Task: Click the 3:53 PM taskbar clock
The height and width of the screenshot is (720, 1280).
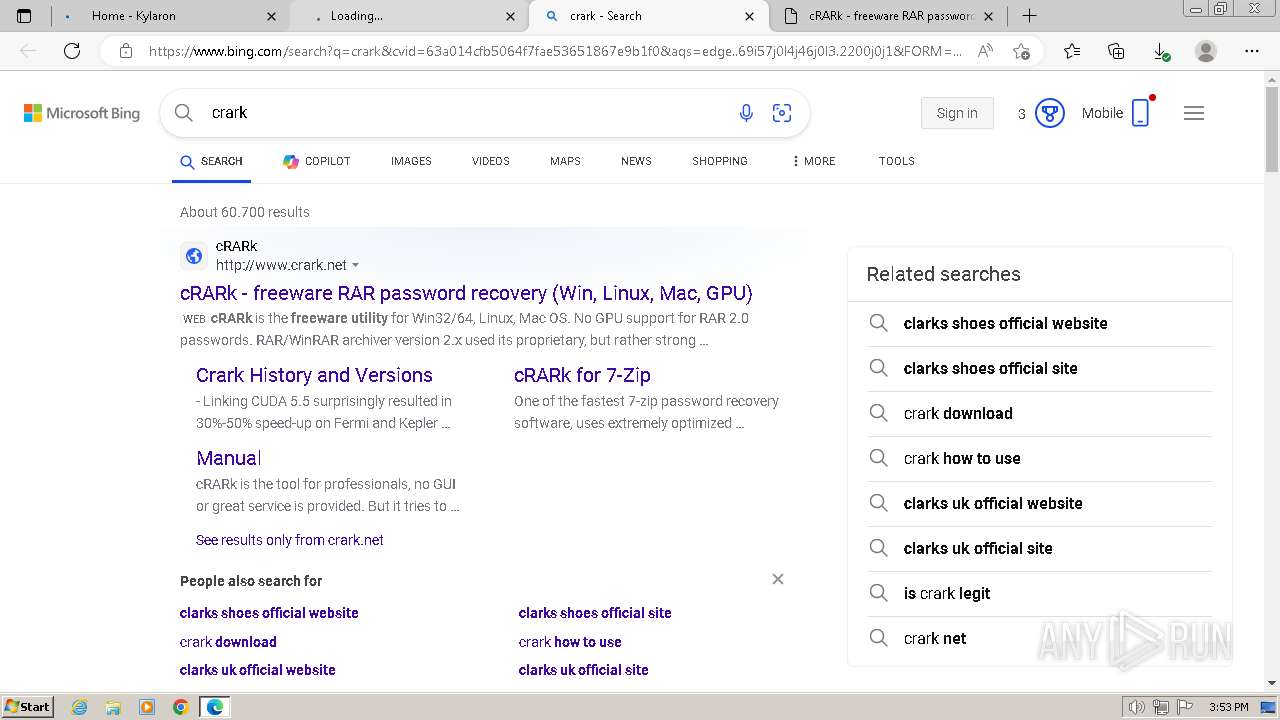Action: tap(1228, 707)
